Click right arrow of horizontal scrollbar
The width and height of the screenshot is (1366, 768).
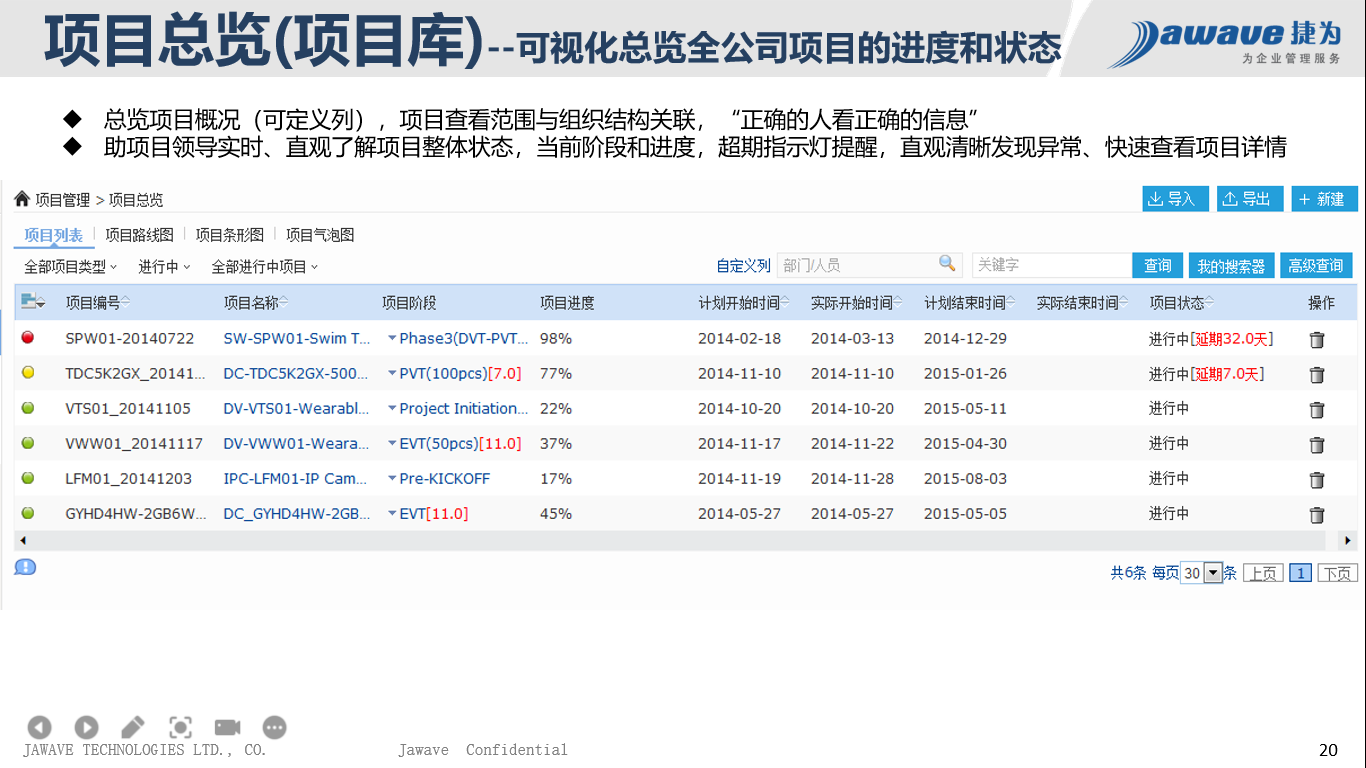[1347, 540]
